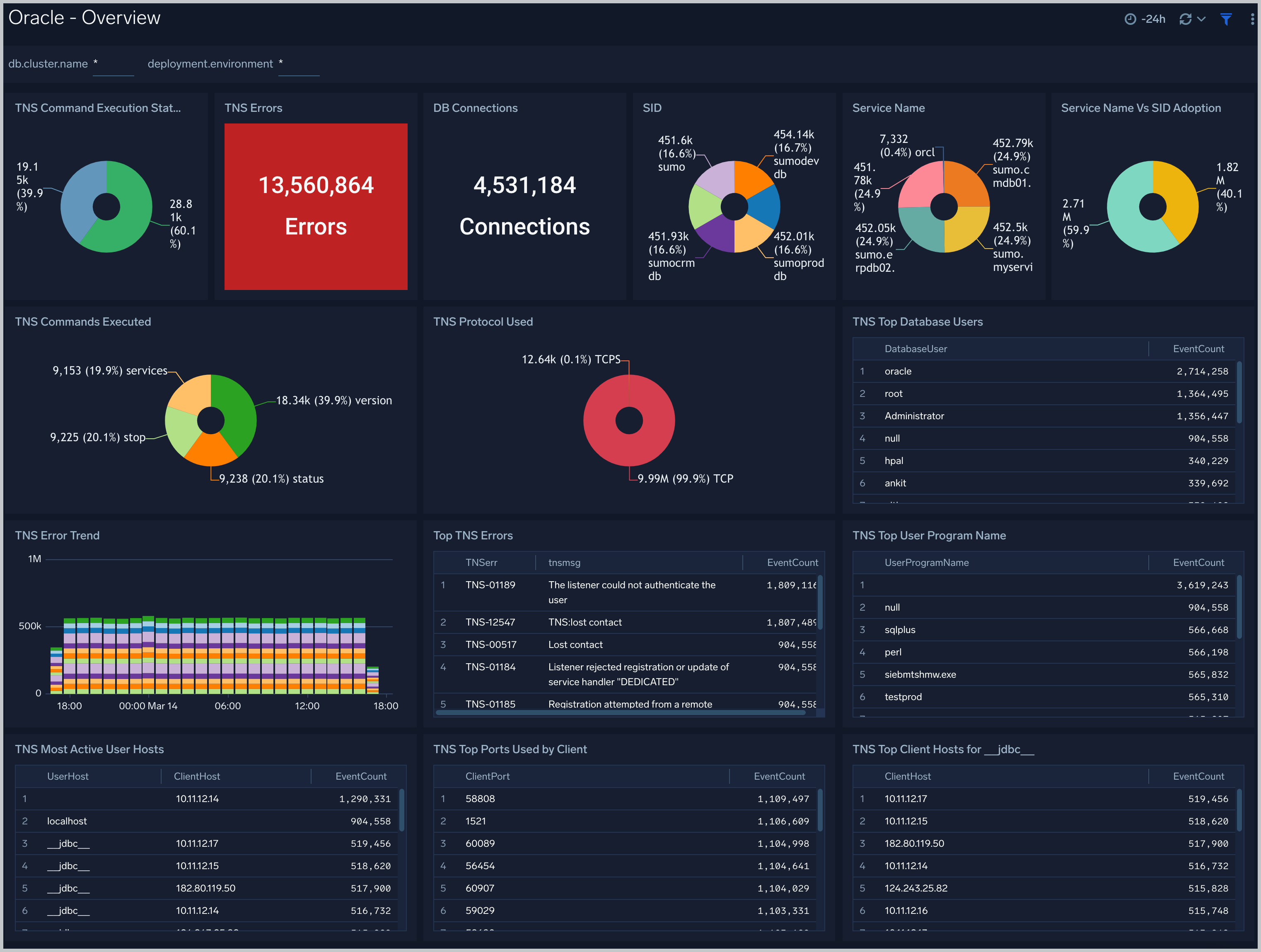The width and height of the screenshot is (1261, 952).
Task: Select the 124.243.25.82 client host row
Action: (x=1044, y=888)
